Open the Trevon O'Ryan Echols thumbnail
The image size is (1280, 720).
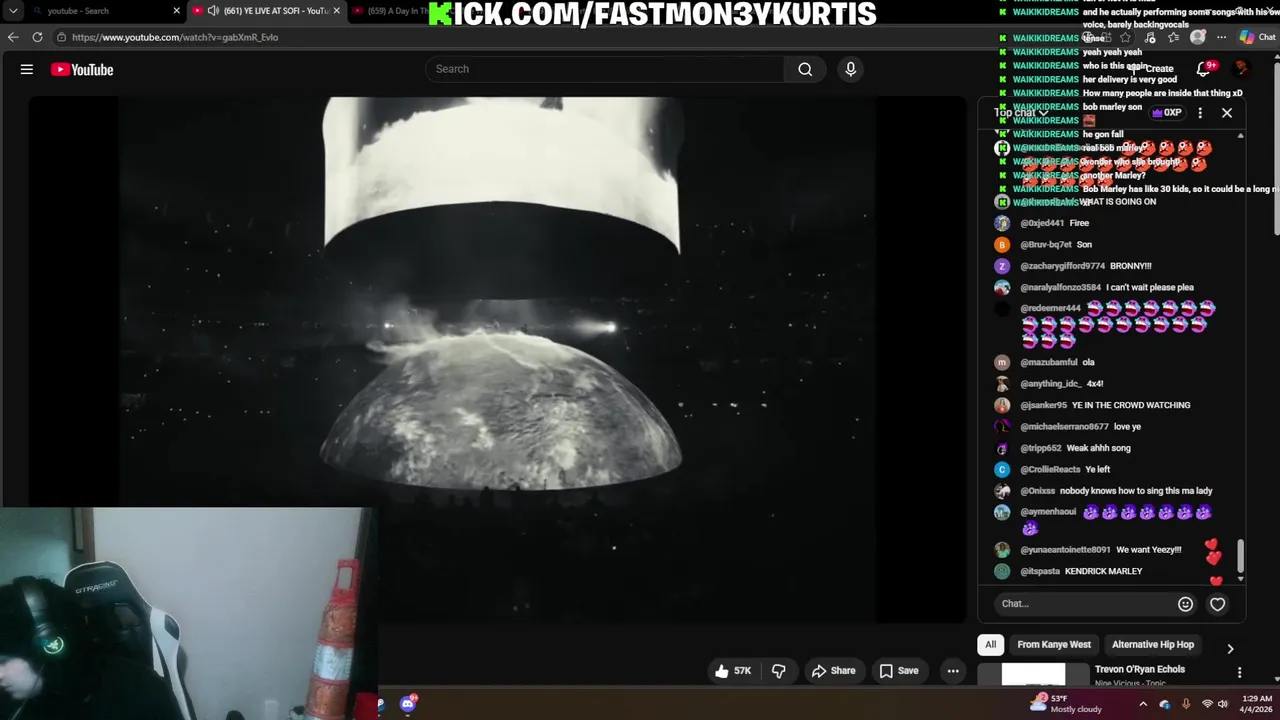click(x=1034, y=675)
